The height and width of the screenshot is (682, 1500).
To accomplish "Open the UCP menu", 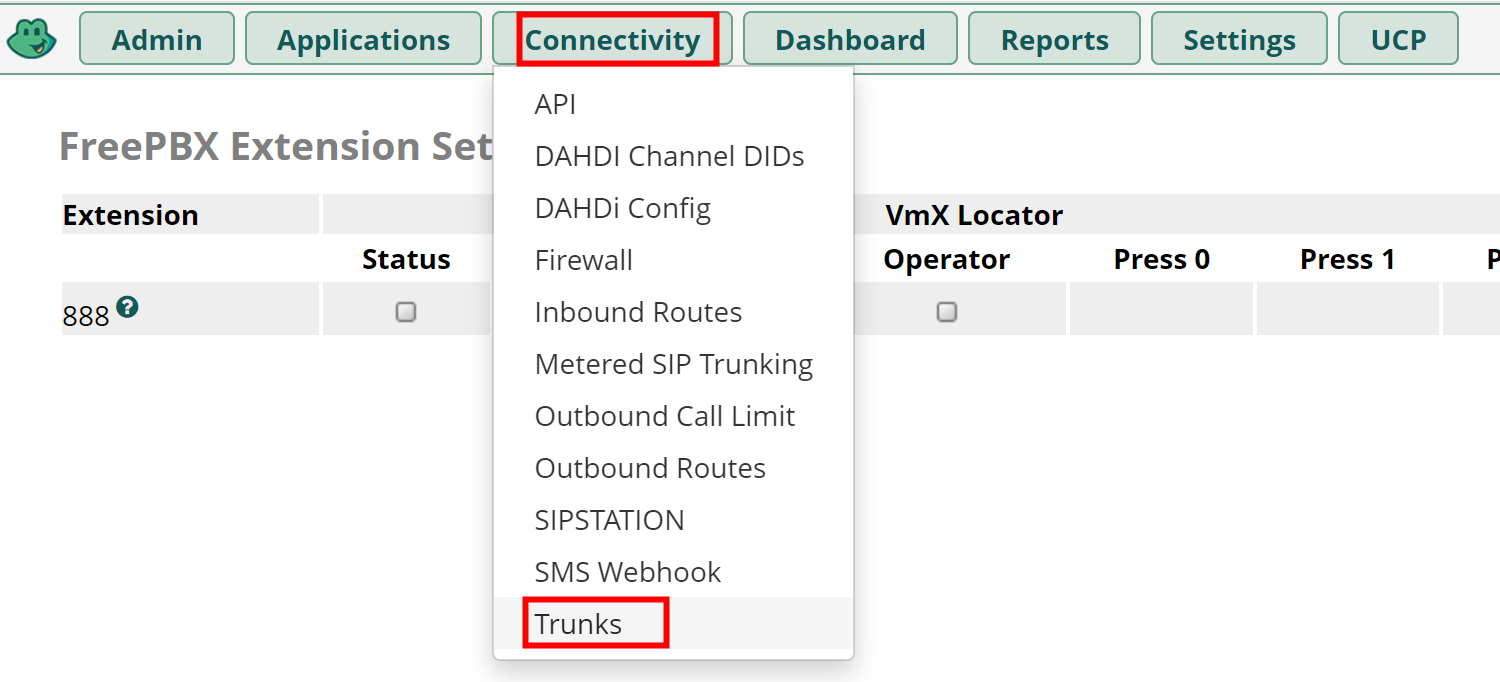I will (1398, 39).
